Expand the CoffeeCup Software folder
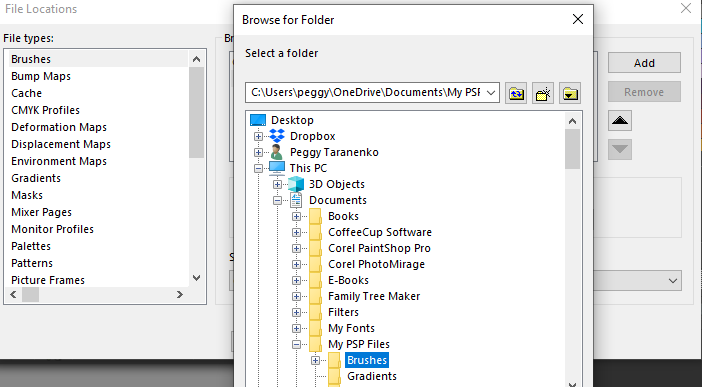The image size is (702, 387). pyautogui.click(x=296, y=232)
